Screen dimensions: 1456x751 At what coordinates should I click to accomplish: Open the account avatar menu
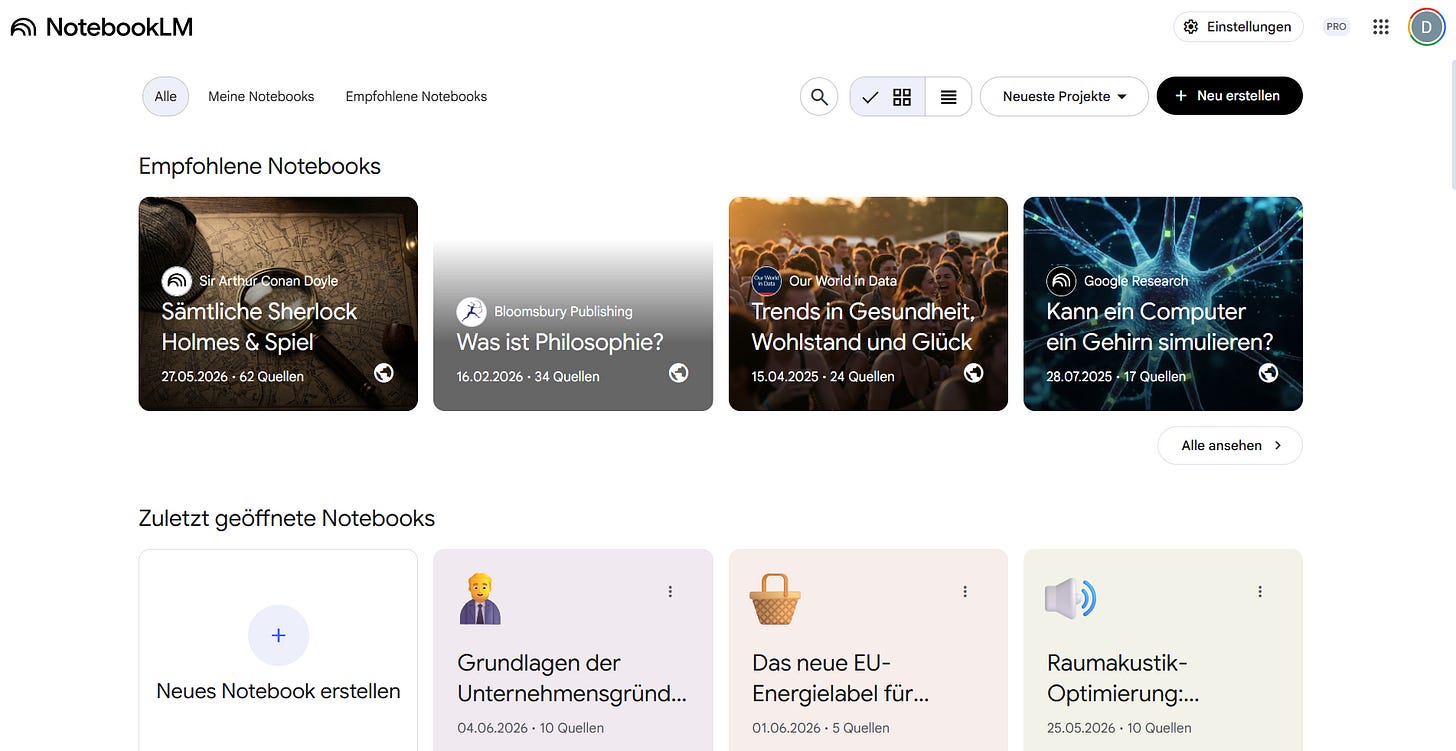click(x=1426, y=27)
